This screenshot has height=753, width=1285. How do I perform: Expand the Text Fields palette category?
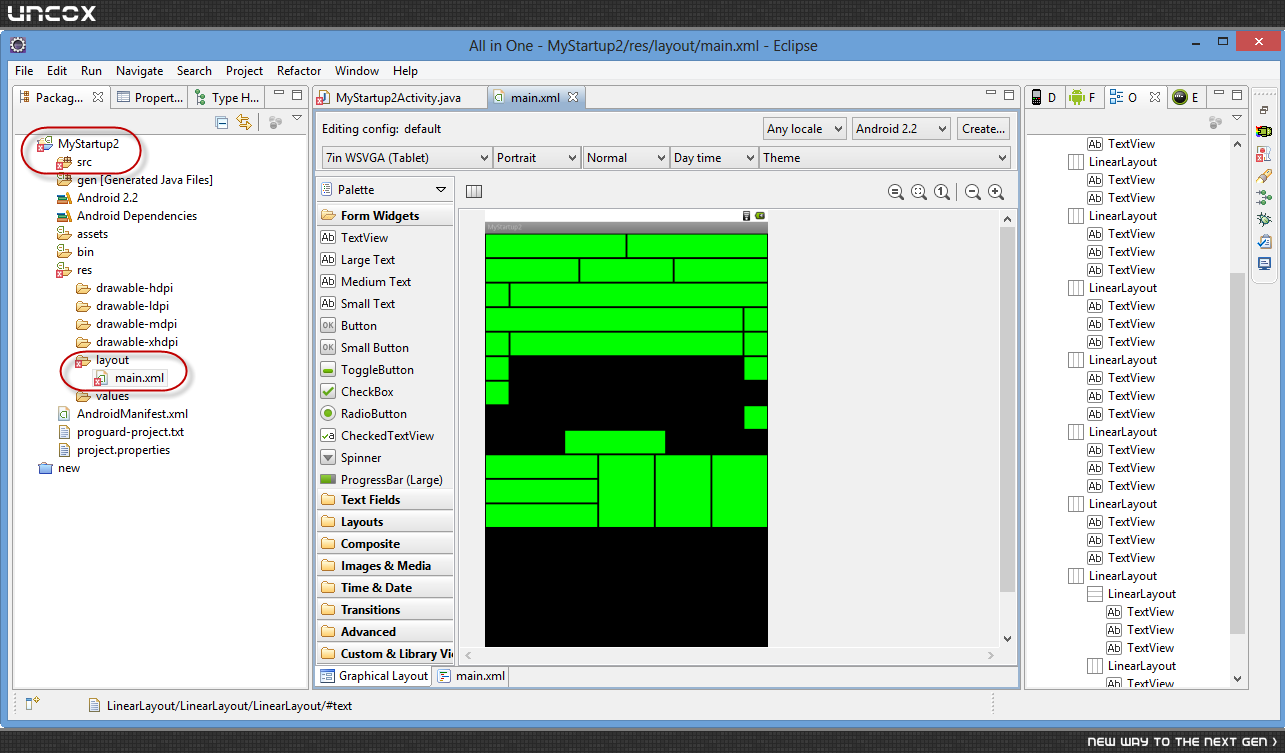click(385, 500)
